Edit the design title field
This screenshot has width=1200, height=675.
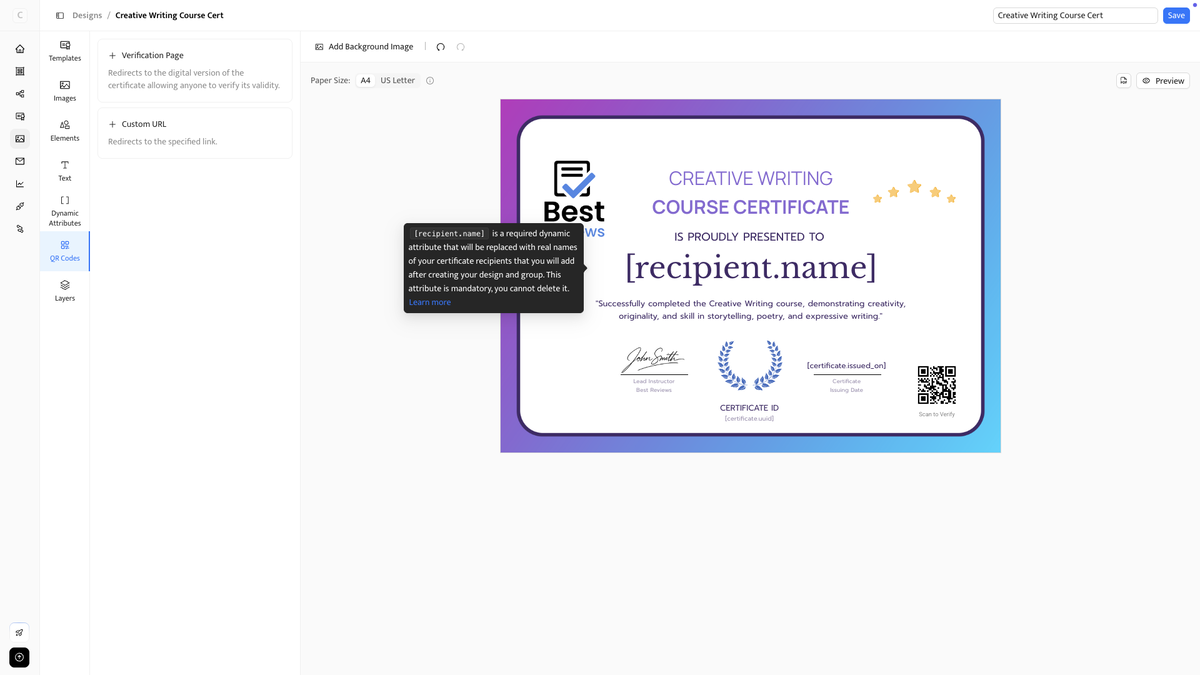pyautogui.click(x=1075, y=15)
